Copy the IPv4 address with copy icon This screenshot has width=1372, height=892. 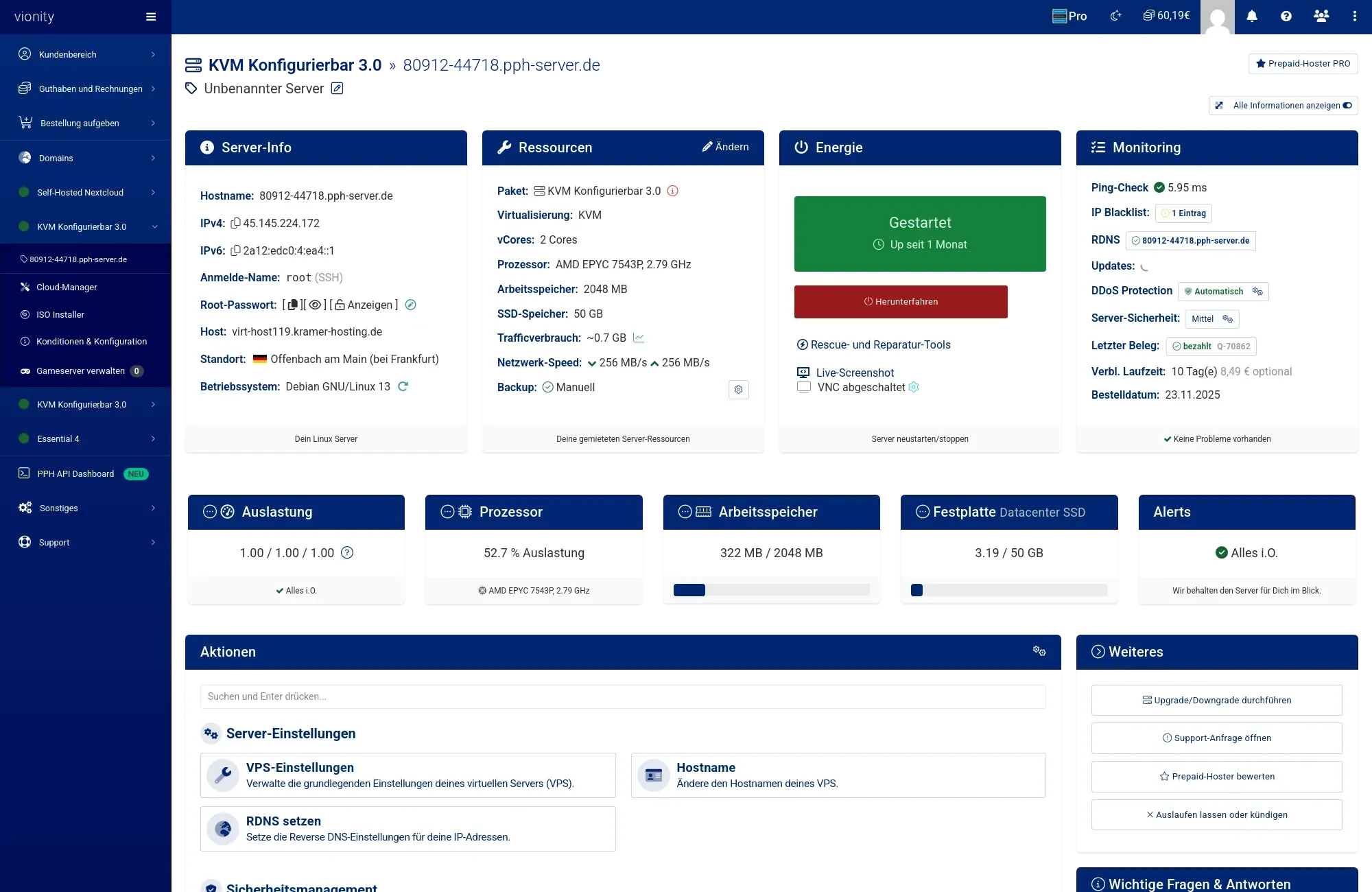pos(235,223)
